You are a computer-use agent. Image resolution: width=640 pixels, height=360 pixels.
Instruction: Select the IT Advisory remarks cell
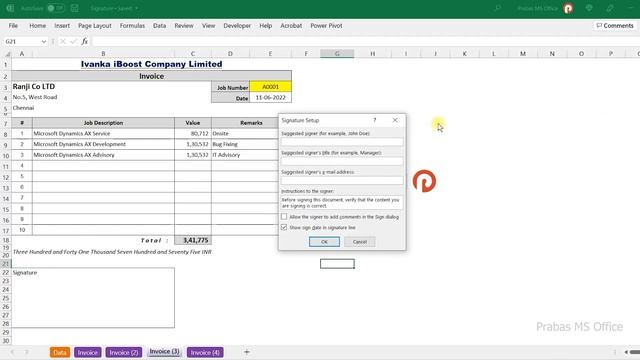245,155
